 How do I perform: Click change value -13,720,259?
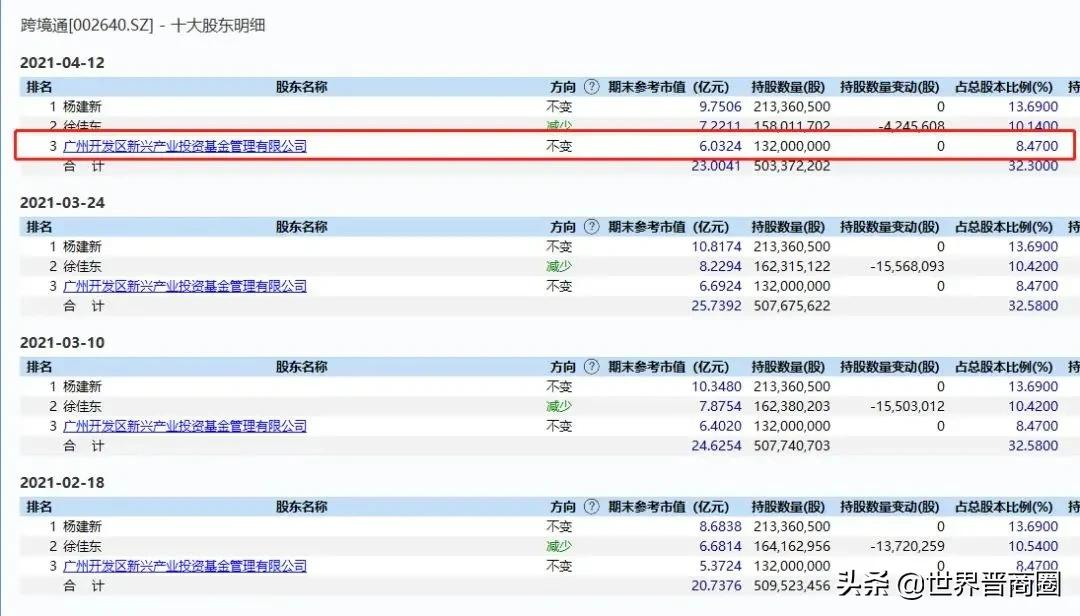pos(907,546)
